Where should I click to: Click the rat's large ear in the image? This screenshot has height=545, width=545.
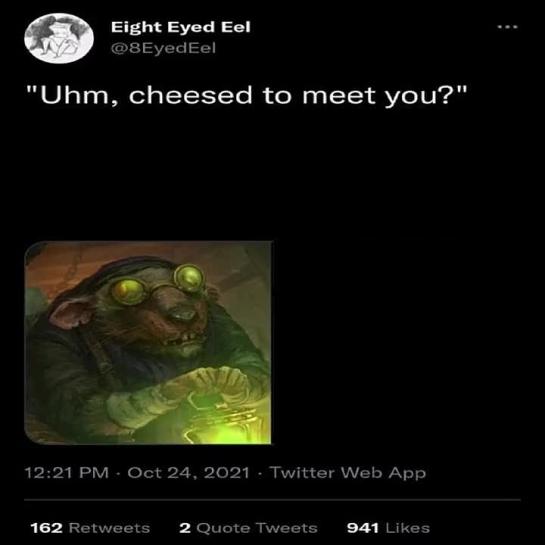[71, 313]
